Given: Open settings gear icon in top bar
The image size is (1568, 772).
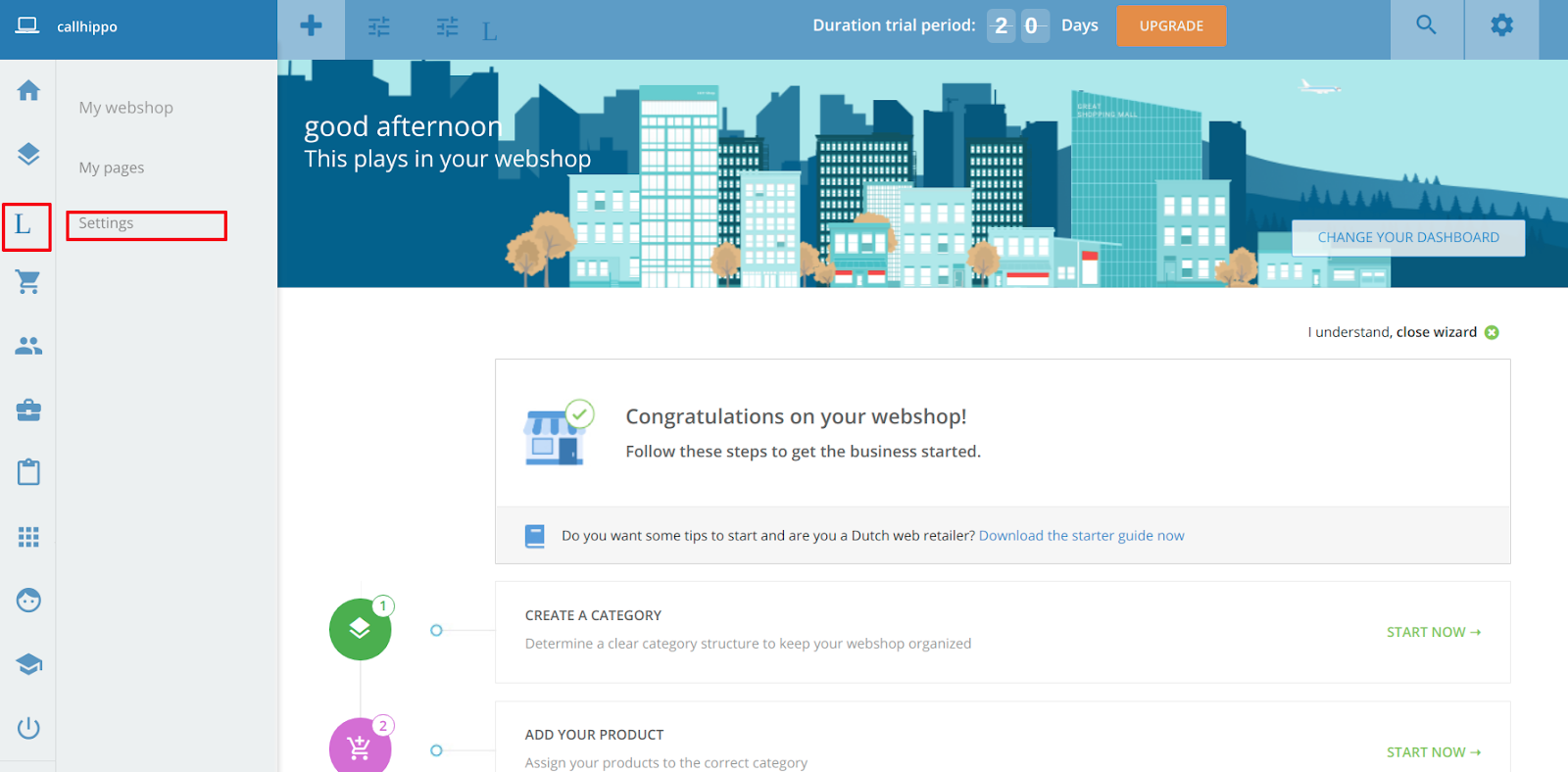Looking at the screenshot, I should (x=1501, y=25).
